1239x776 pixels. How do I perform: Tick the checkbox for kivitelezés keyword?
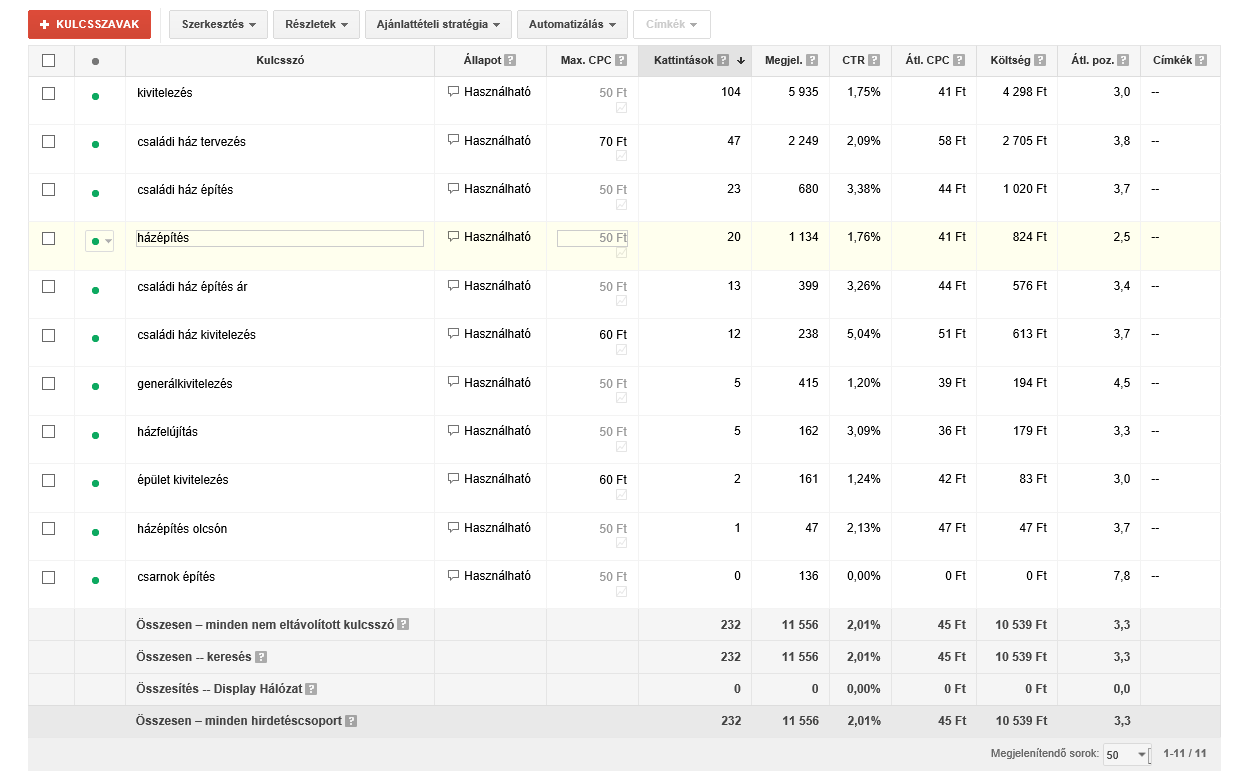click(48, 93)
